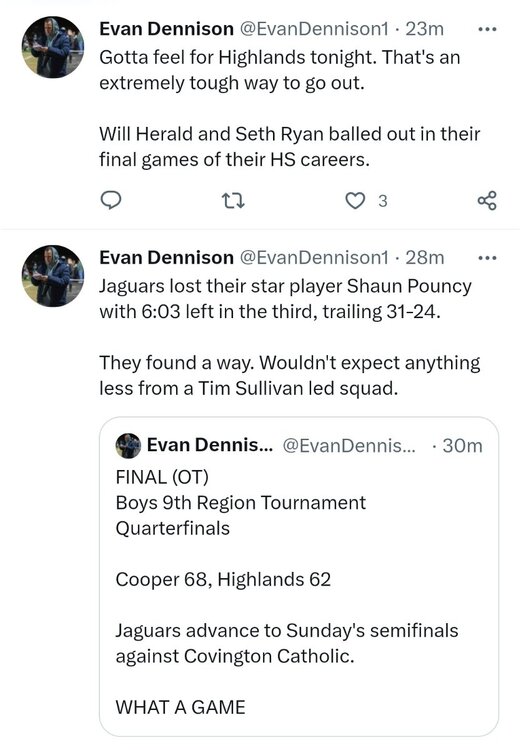Open the 28m timestamp link
The width and height of the screenshot is (521, 750).
pyautogui.click(x=425, y=258)
